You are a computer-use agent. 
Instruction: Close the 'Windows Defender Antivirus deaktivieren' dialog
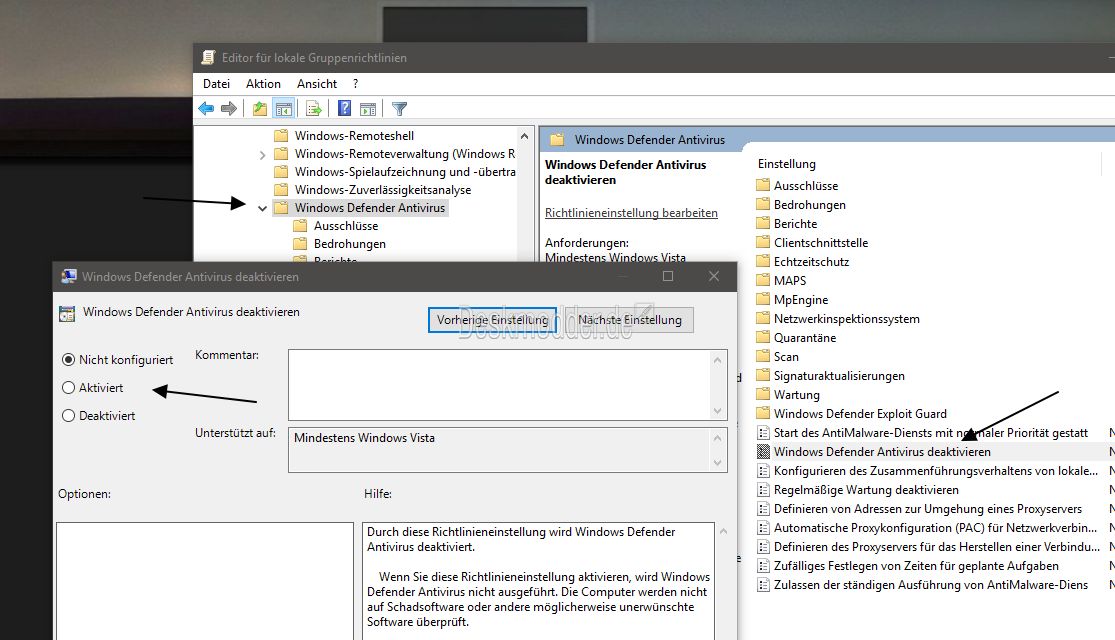pyautogui.click(x=714, y=276)
